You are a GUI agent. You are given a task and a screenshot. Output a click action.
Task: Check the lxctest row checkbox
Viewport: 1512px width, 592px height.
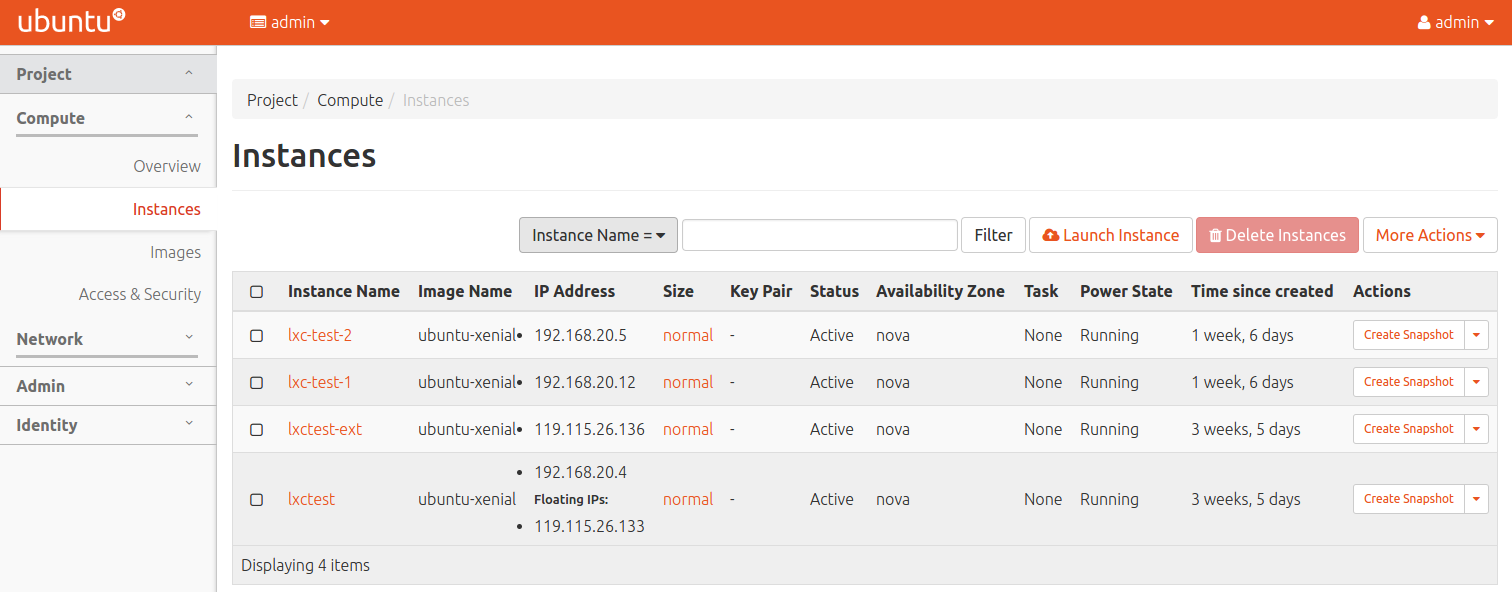click(256, 500)
